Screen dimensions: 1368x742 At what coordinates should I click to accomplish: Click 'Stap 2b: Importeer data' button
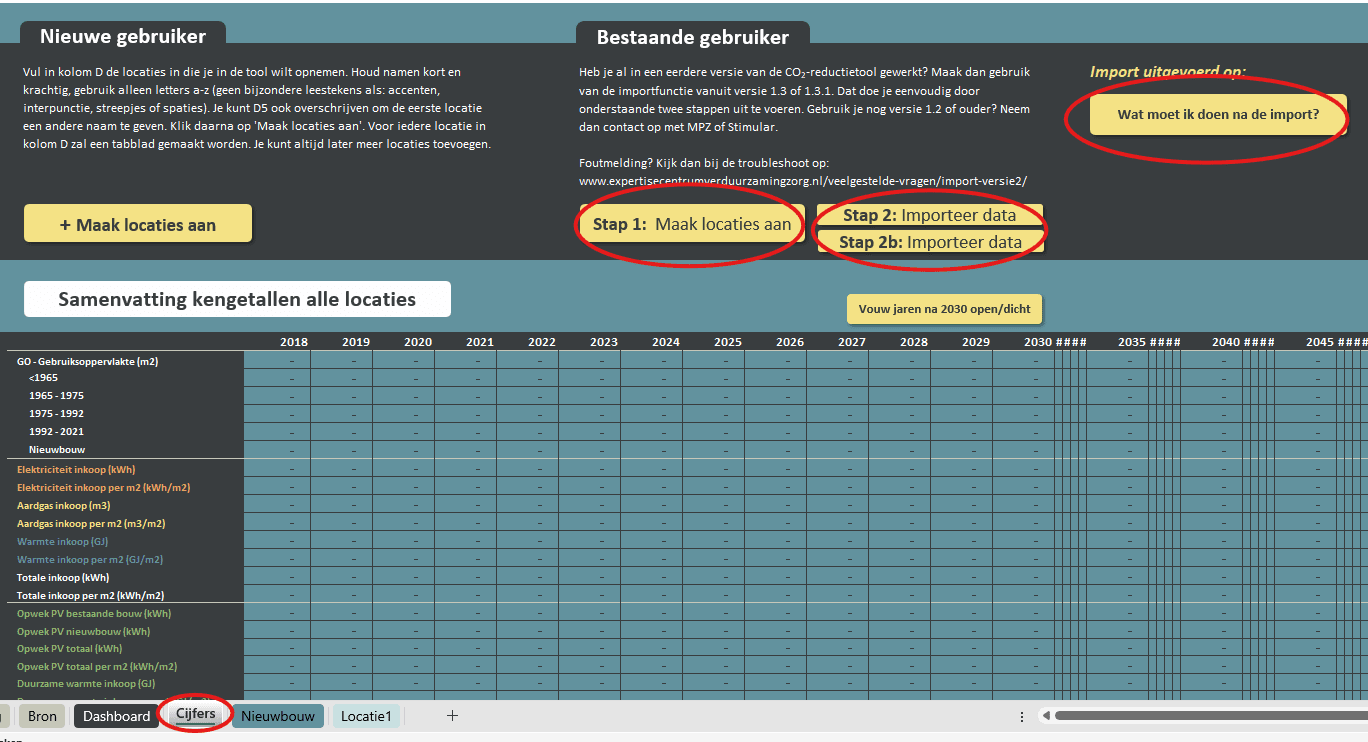[930, 241]
